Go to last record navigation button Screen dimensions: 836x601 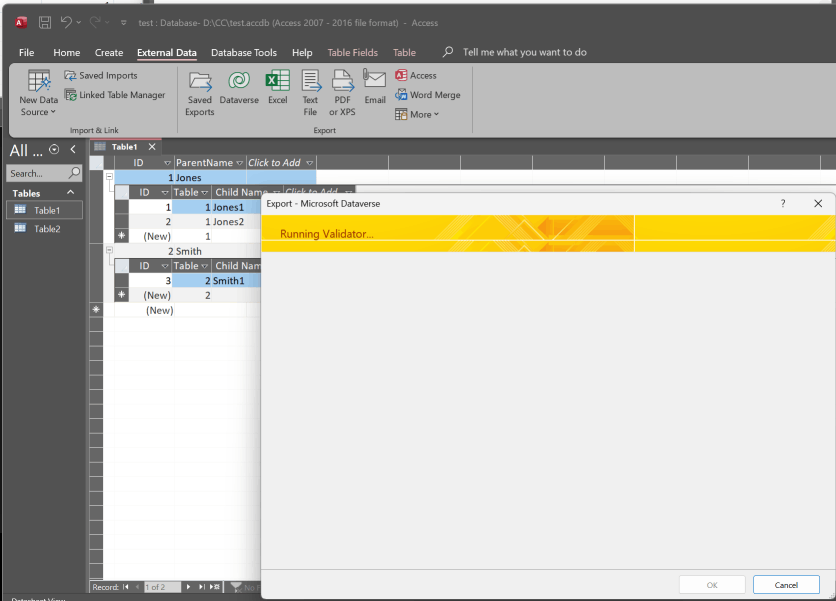click(202, 587)
